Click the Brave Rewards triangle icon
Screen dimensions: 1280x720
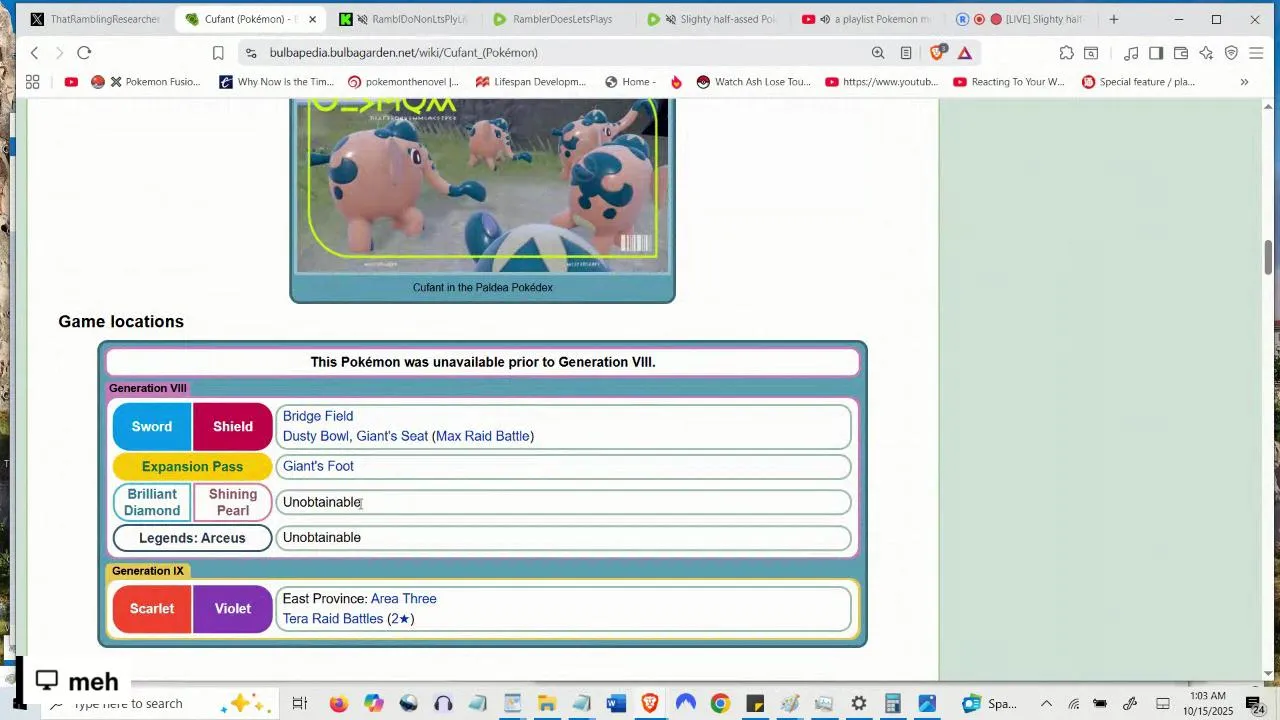pos(965,53)
